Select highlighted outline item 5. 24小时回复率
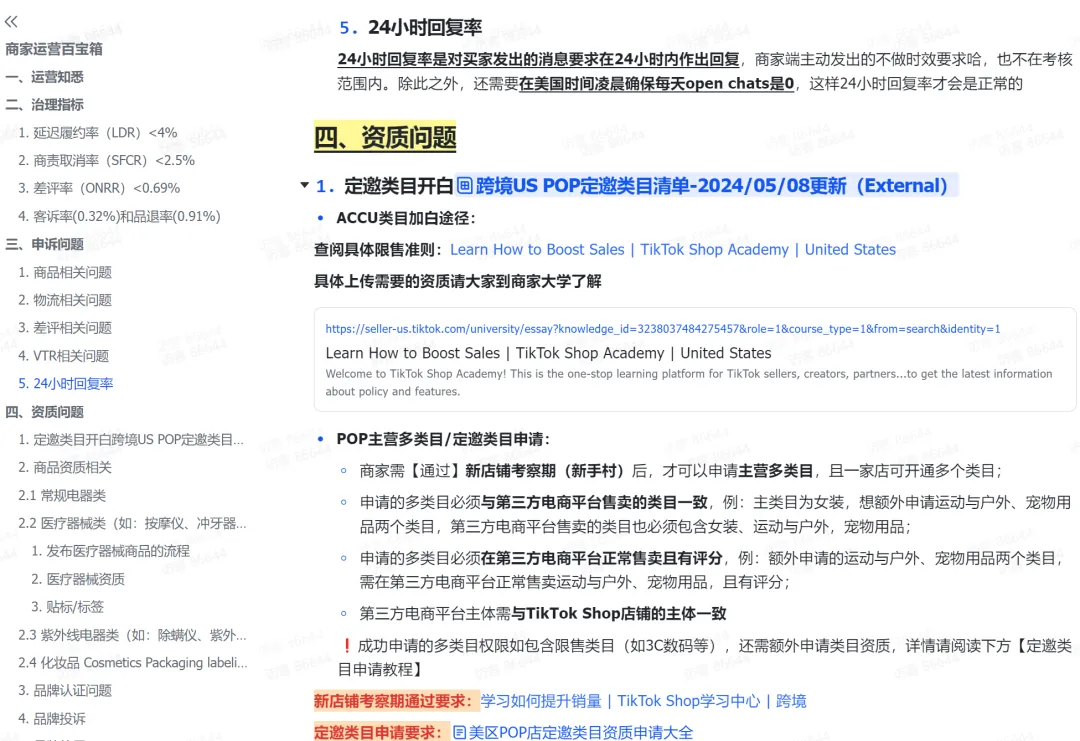This screenshot has height=741, width=1080. pyautogui.click(x=65, y=384)
